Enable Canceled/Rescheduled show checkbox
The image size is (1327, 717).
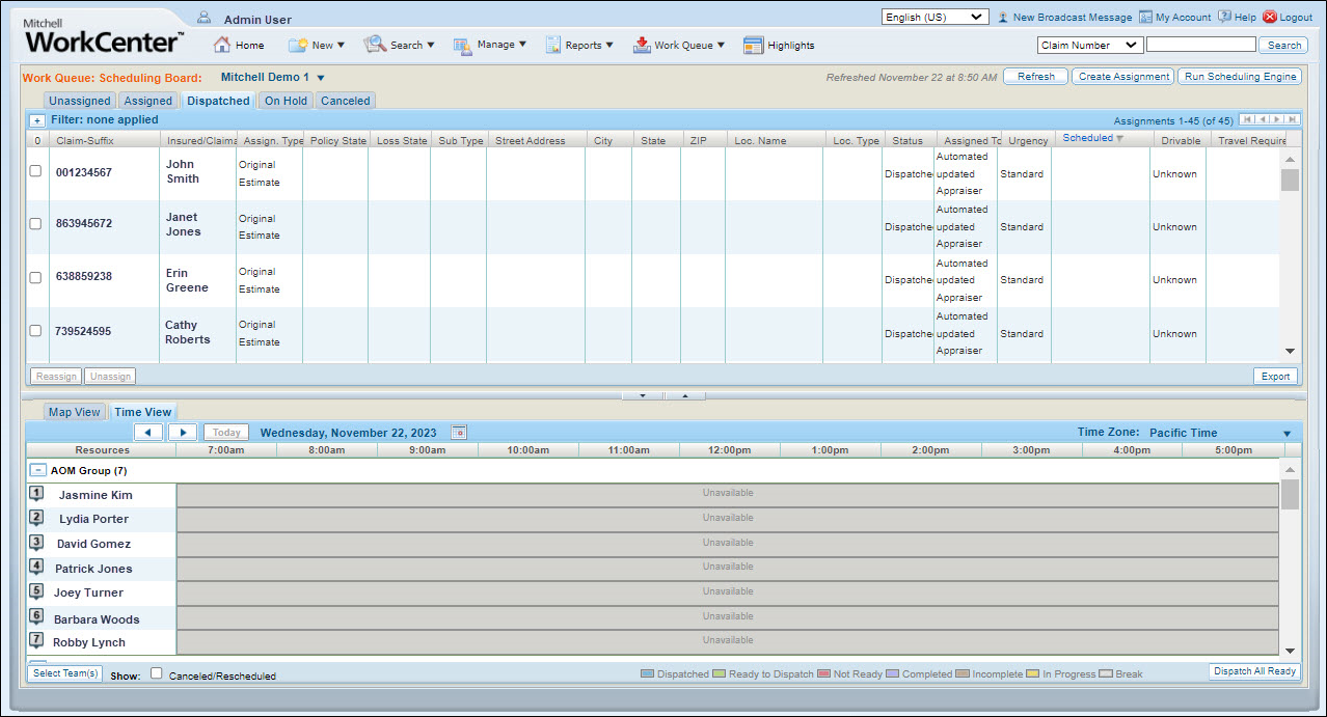point(156,674)
